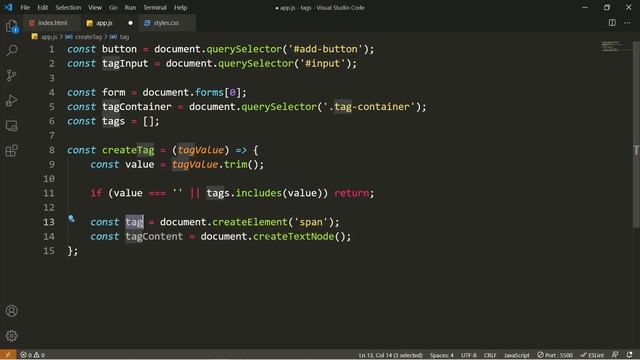The height and width of the screenshot is (360, 640).
Task: Click '#input' string on line 2
Action: coord(322,64)
